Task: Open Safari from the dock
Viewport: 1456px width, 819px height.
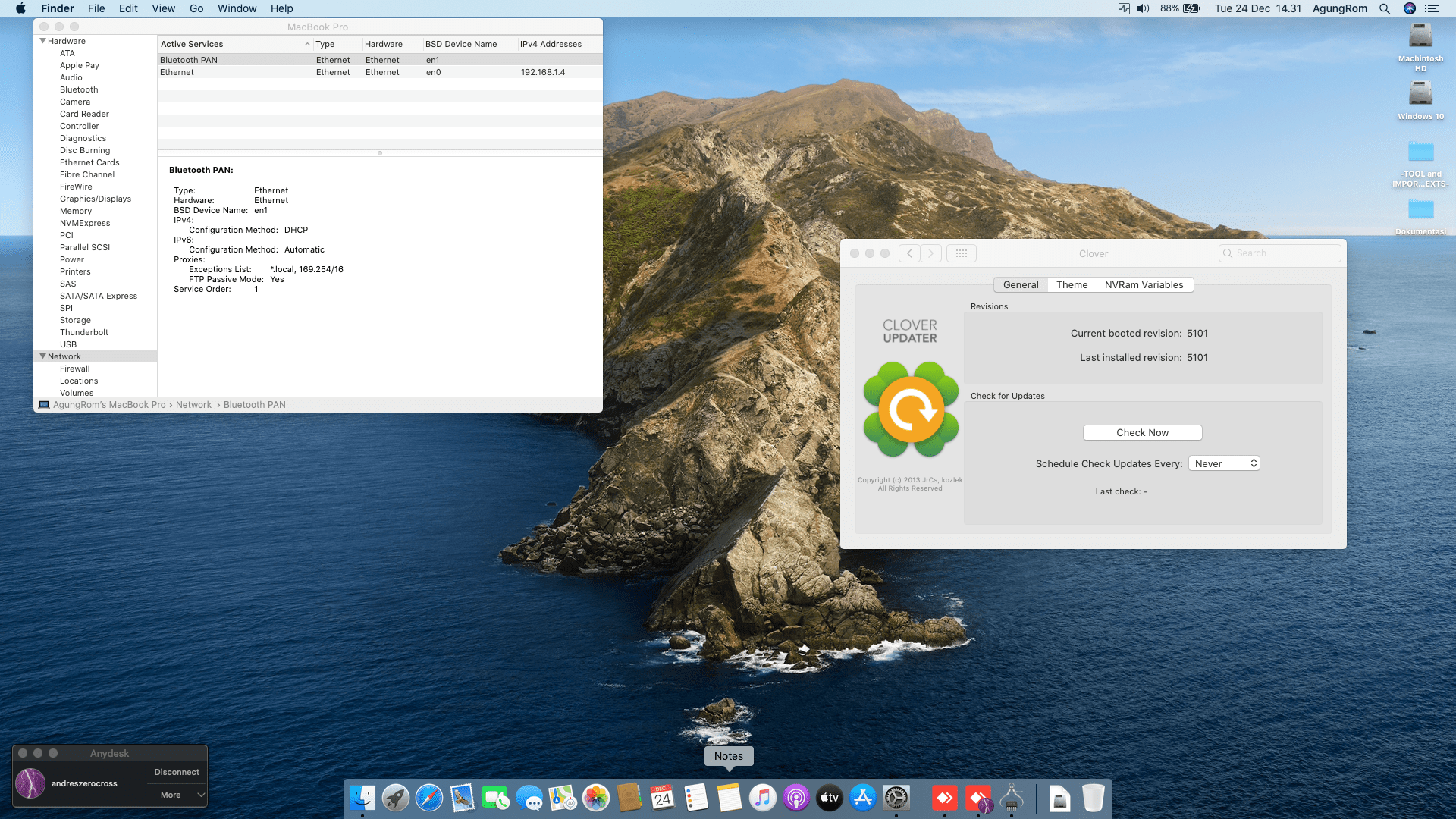Action: pyautogui.click(x=429, y=798)
